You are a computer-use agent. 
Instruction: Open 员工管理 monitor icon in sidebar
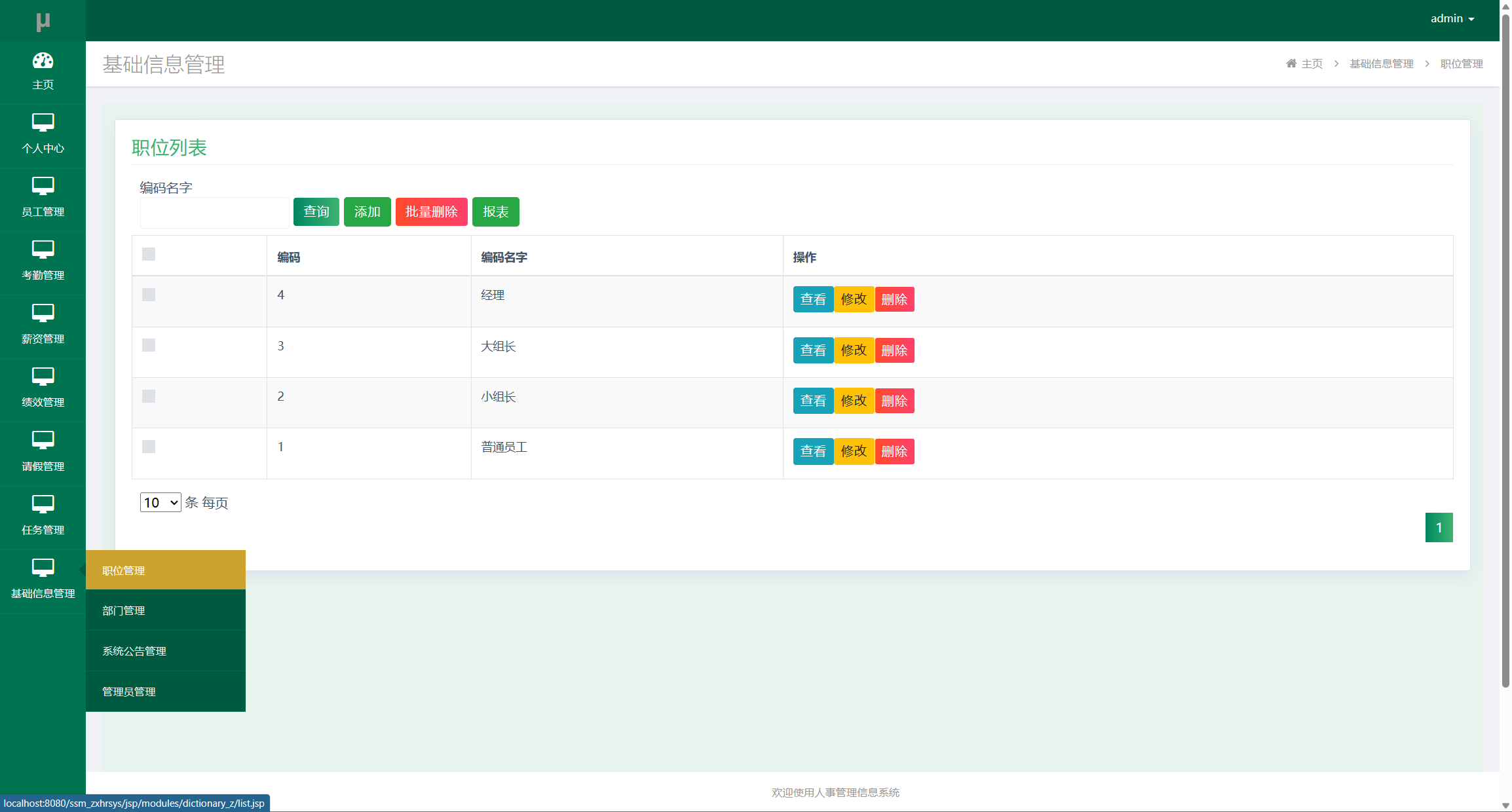pyautogui.click(x=43, y=186)
